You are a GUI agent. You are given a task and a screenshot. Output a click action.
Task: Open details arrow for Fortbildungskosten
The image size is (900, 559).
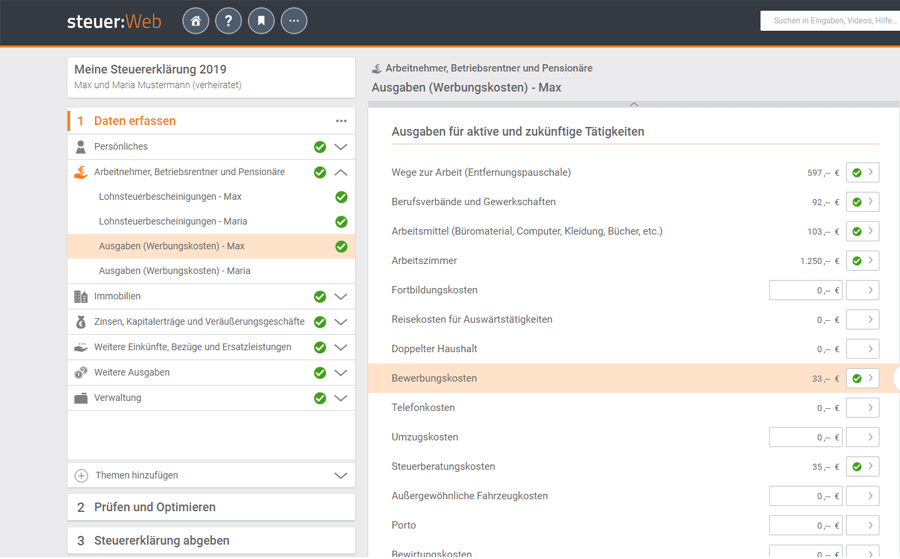pos(863,290)
